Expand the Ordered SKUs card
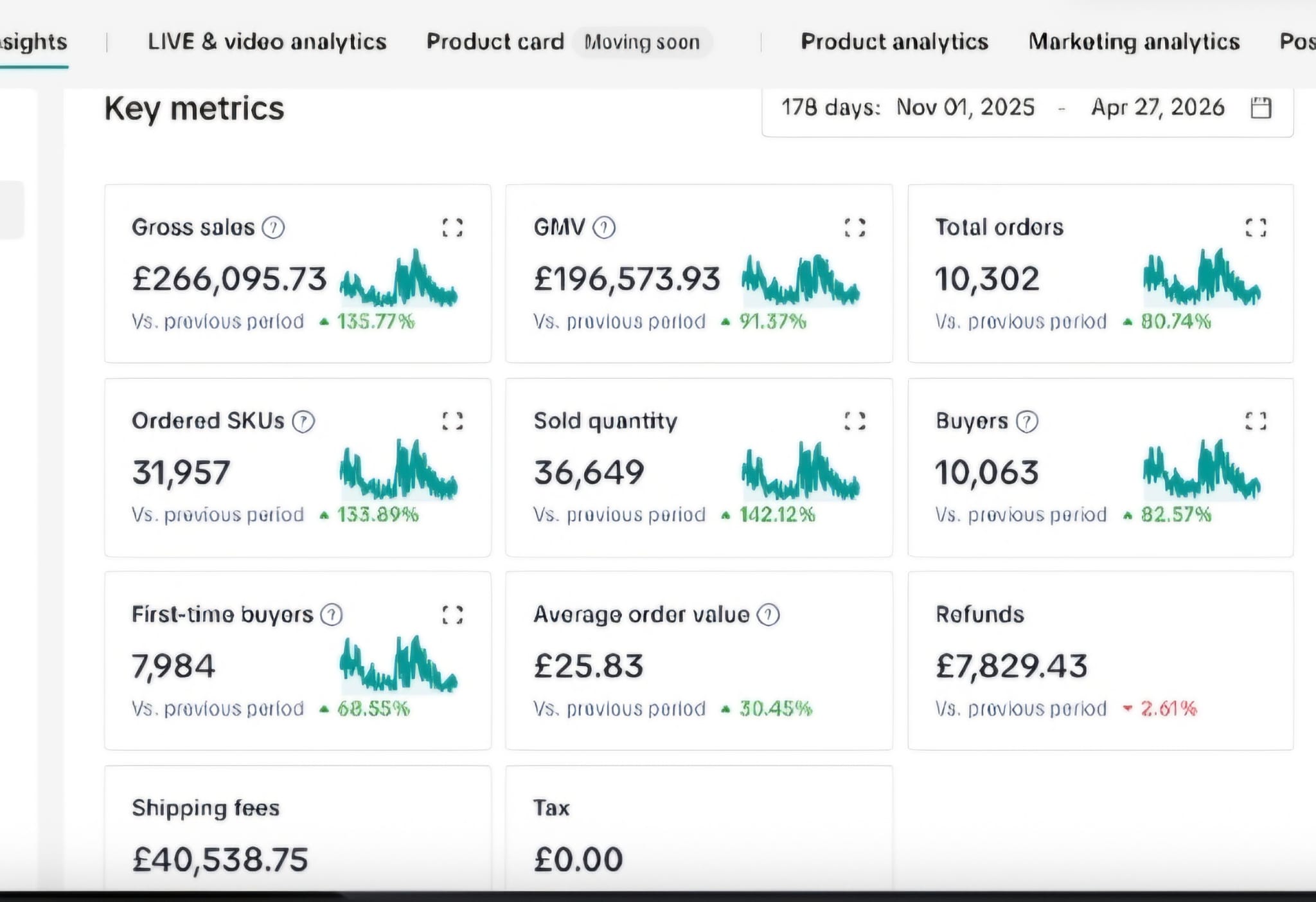The width and height of the screenshot is (1316, 902). tap(452, 421)
